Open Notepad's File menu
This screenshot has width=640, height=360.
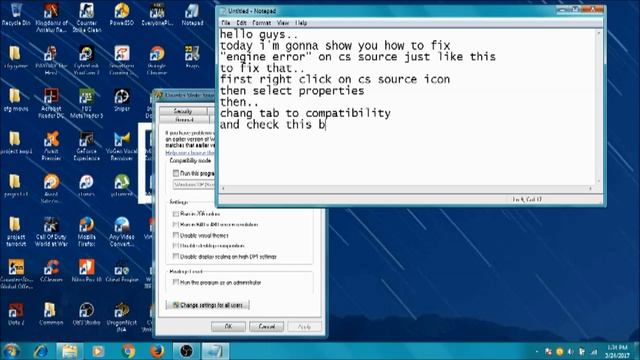(226, 23)
